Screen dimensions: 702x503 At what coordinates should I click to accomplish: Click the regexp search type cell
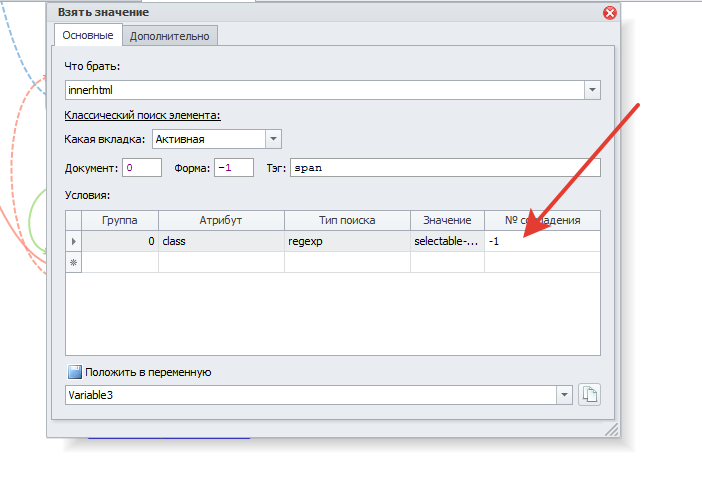[347, 241]
